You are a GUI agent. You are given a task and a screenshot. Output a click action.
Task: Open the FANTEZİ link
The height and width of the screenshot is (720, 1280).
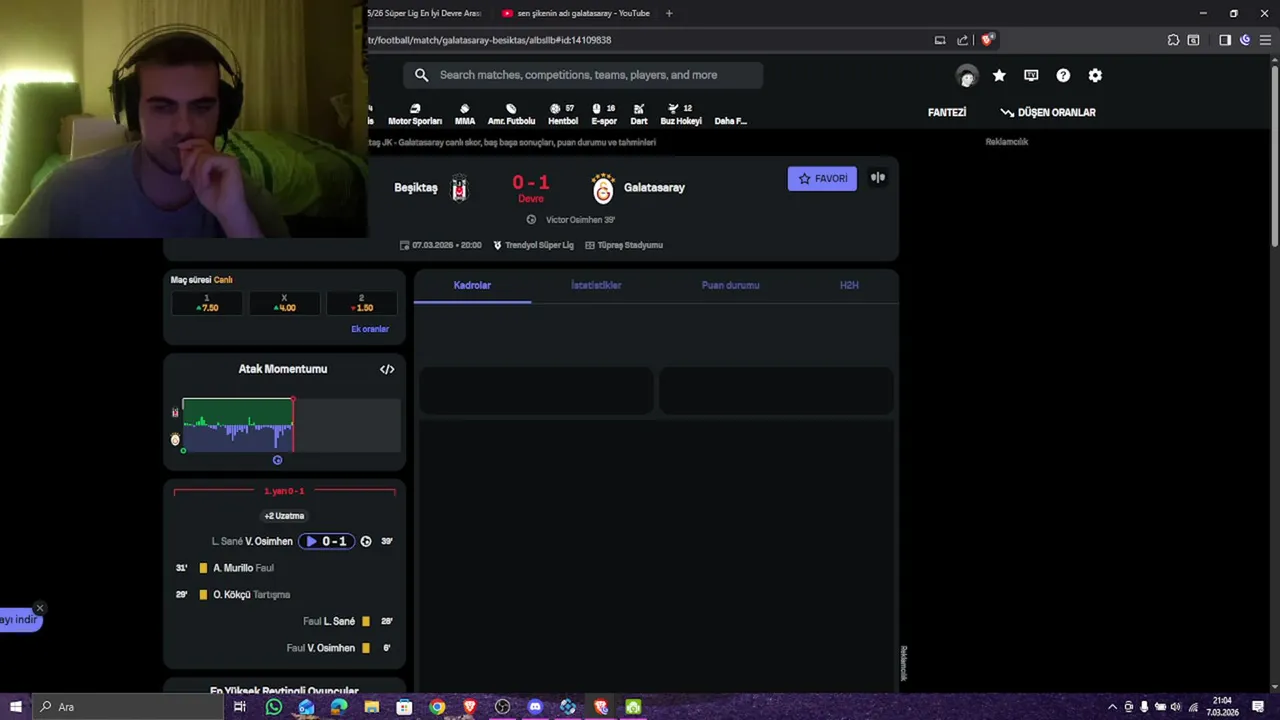pos(947,113)
